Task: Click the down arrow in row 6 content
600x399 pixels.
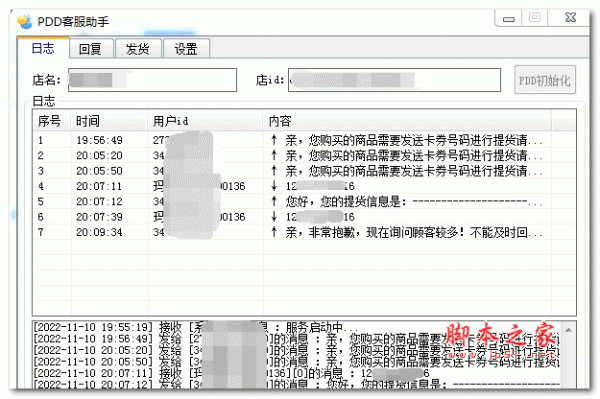Action: pos(274,217)
